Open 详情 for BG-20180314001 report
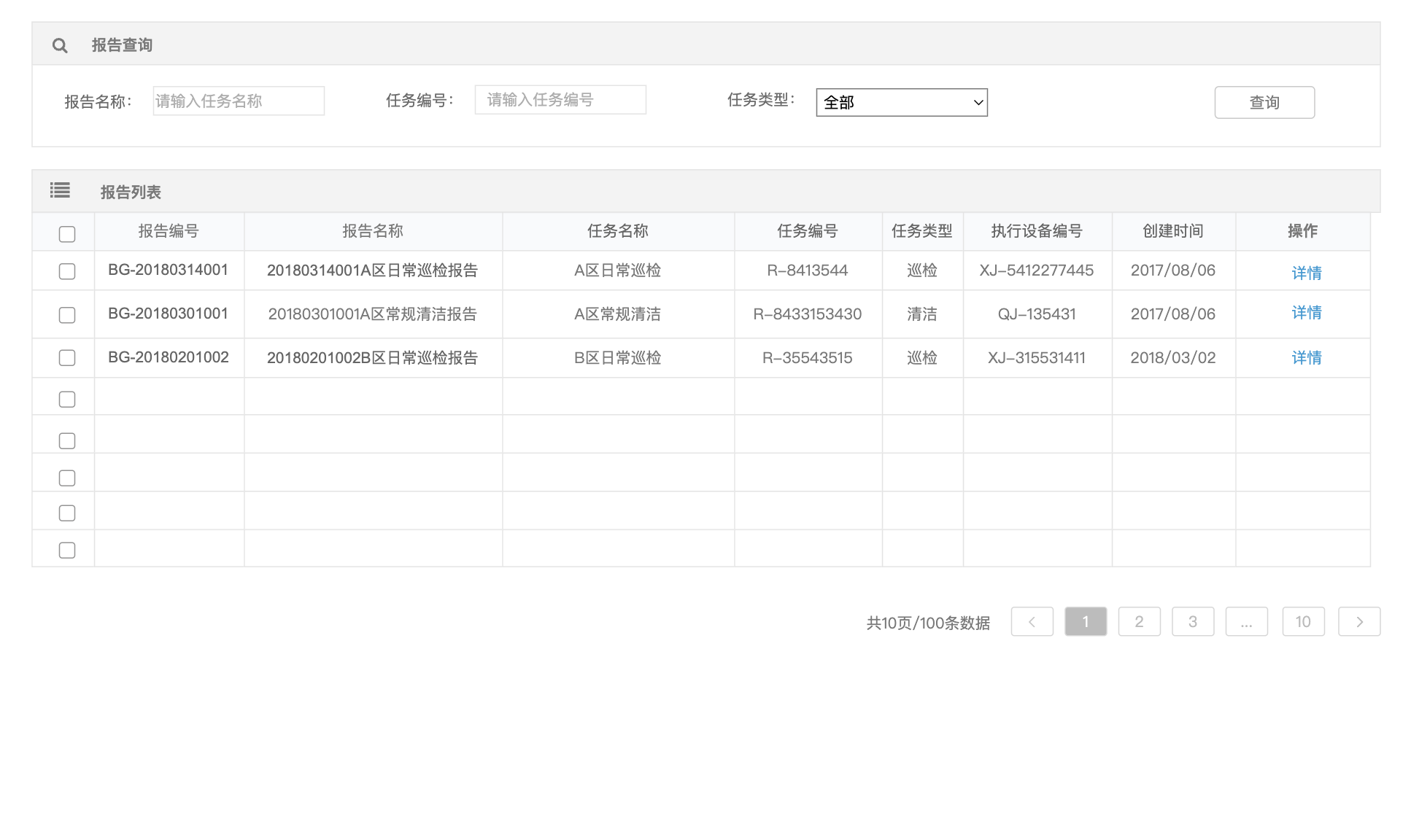 coord(1306,273)
